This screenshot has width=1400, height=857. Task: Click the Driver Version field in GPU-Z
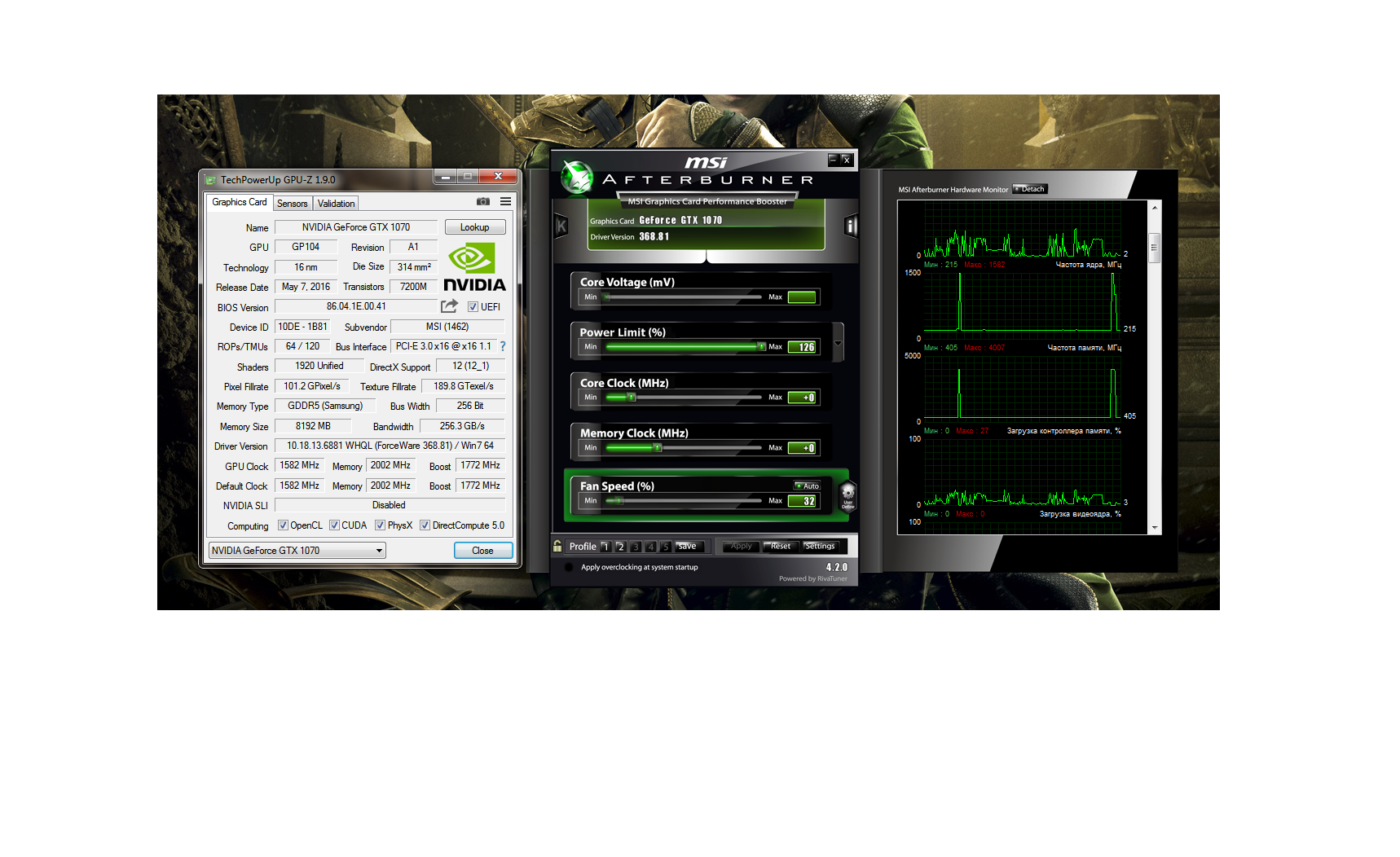point(390,446)
